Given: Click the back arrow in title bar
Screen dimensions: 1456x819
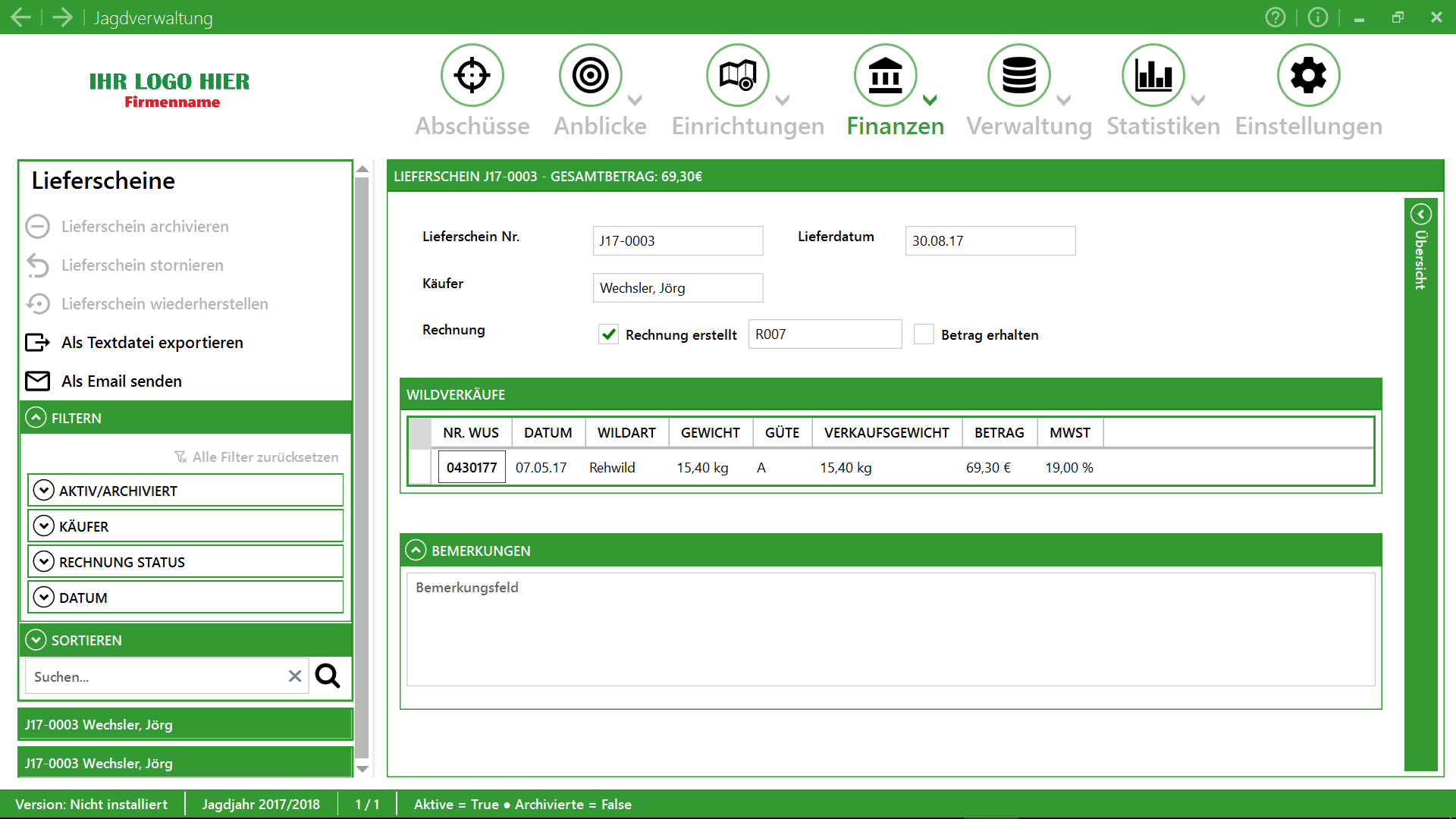Looking at the screenshot, I should tap(20, 17).
